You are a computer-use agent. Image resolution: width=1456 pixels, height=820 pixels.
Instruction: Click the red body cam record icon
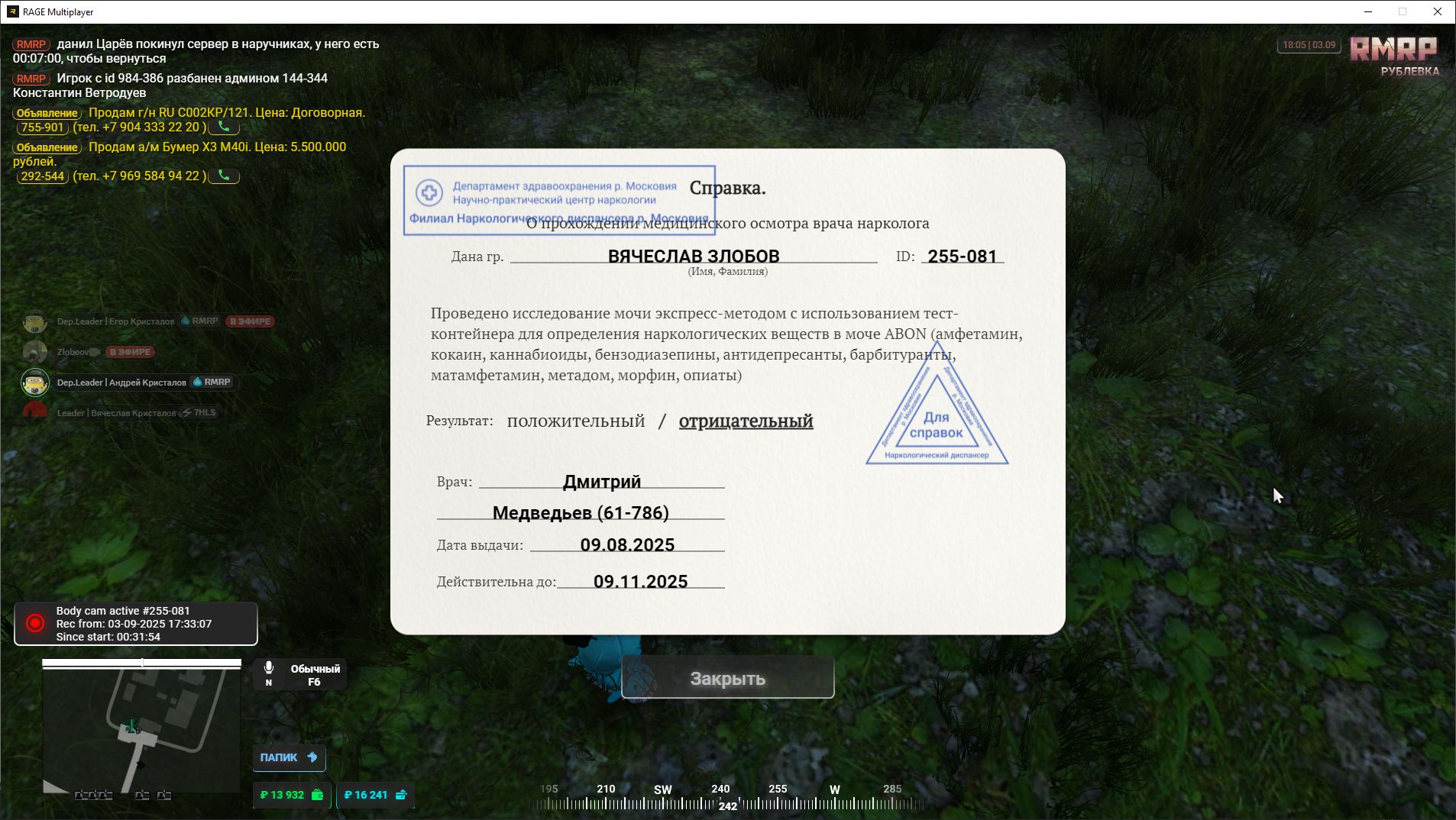coord(35,623)
